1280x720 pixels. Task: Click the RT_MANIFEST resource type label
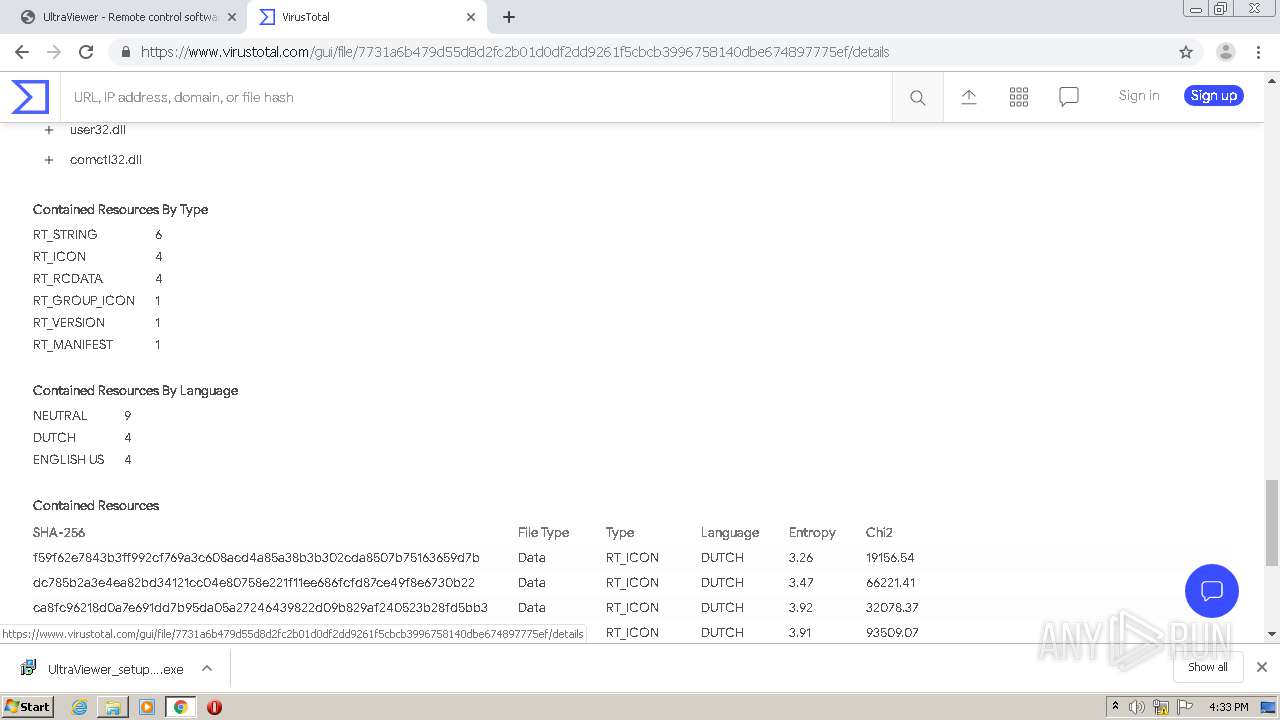pos(73,345)
